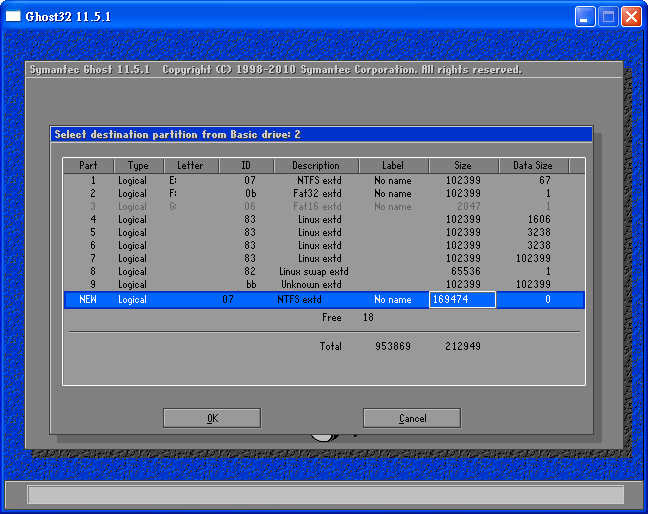Click the E: drive letter cell
This screenshot has height=514, width=648.
click(173, 181)
